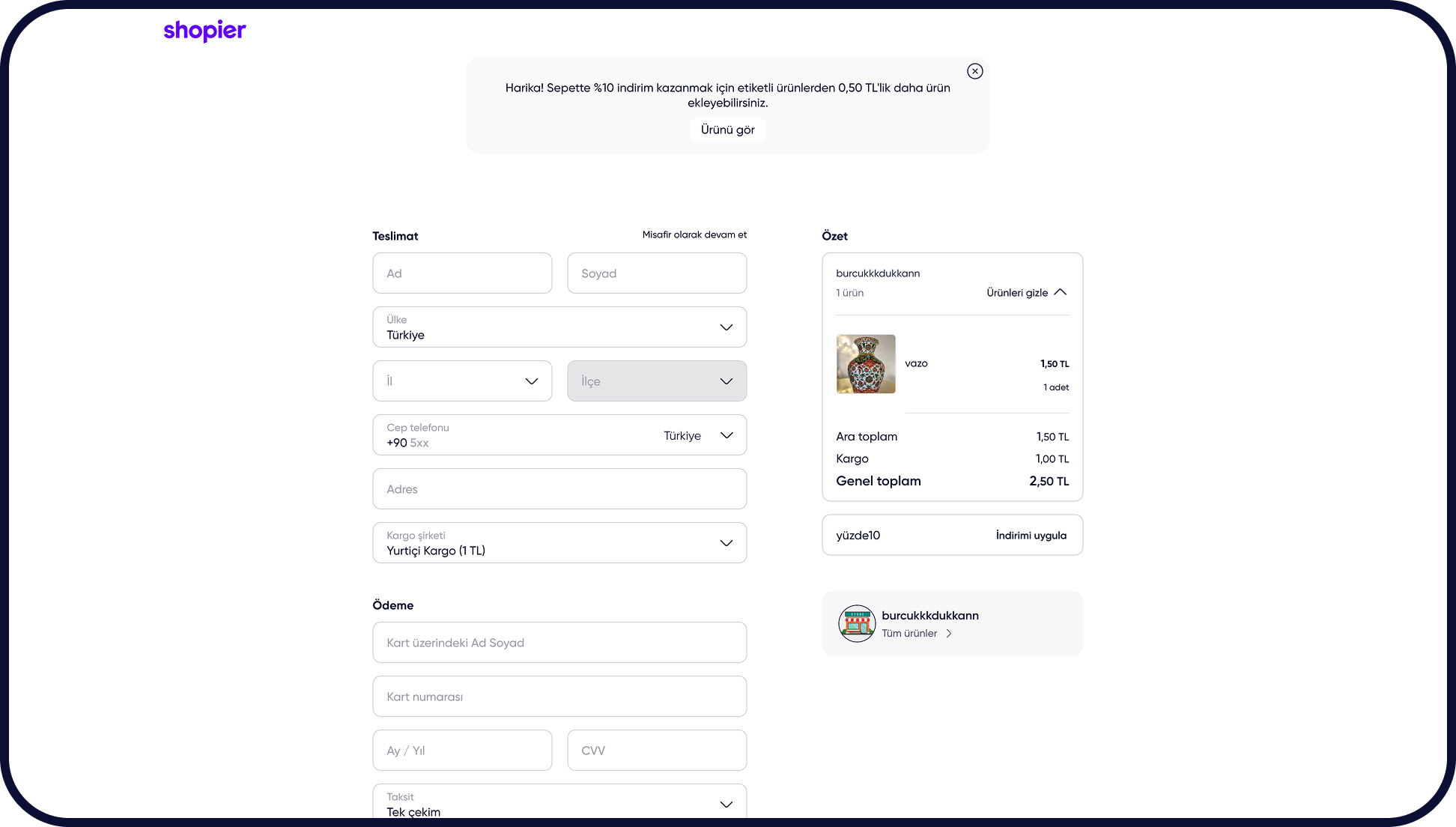Focus the Ad input field
Viewport: 1456px width, 827px height.
(x=462, y=273)
